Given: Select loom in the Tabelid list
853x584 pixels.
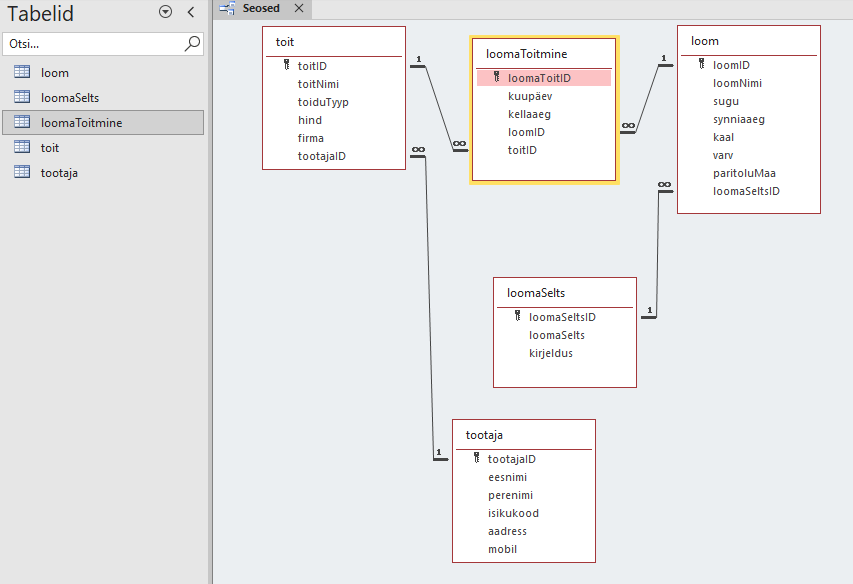Looking at the screenshot, I should [x=103, y=72].
